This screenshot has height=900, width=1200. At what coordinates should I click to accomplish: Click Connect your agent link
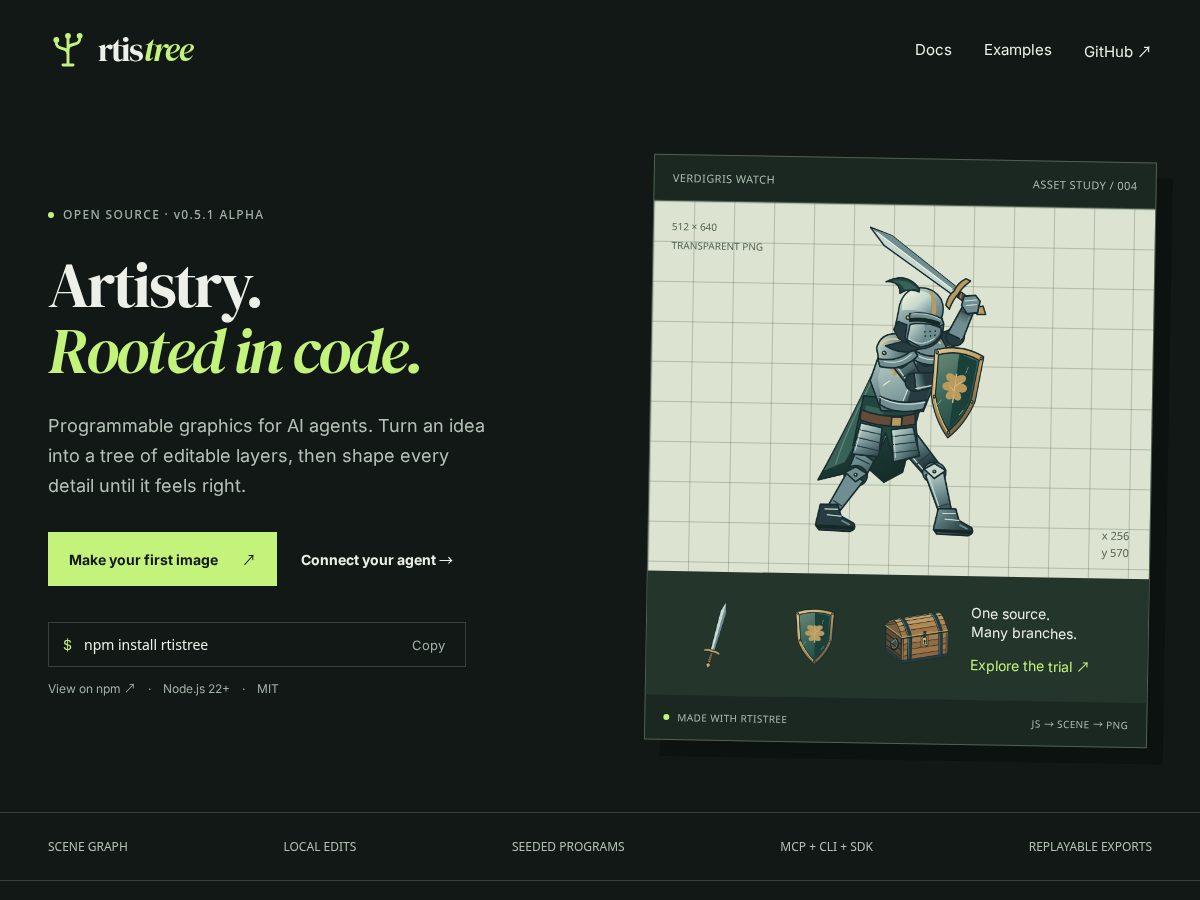click(x=377, y=560)
